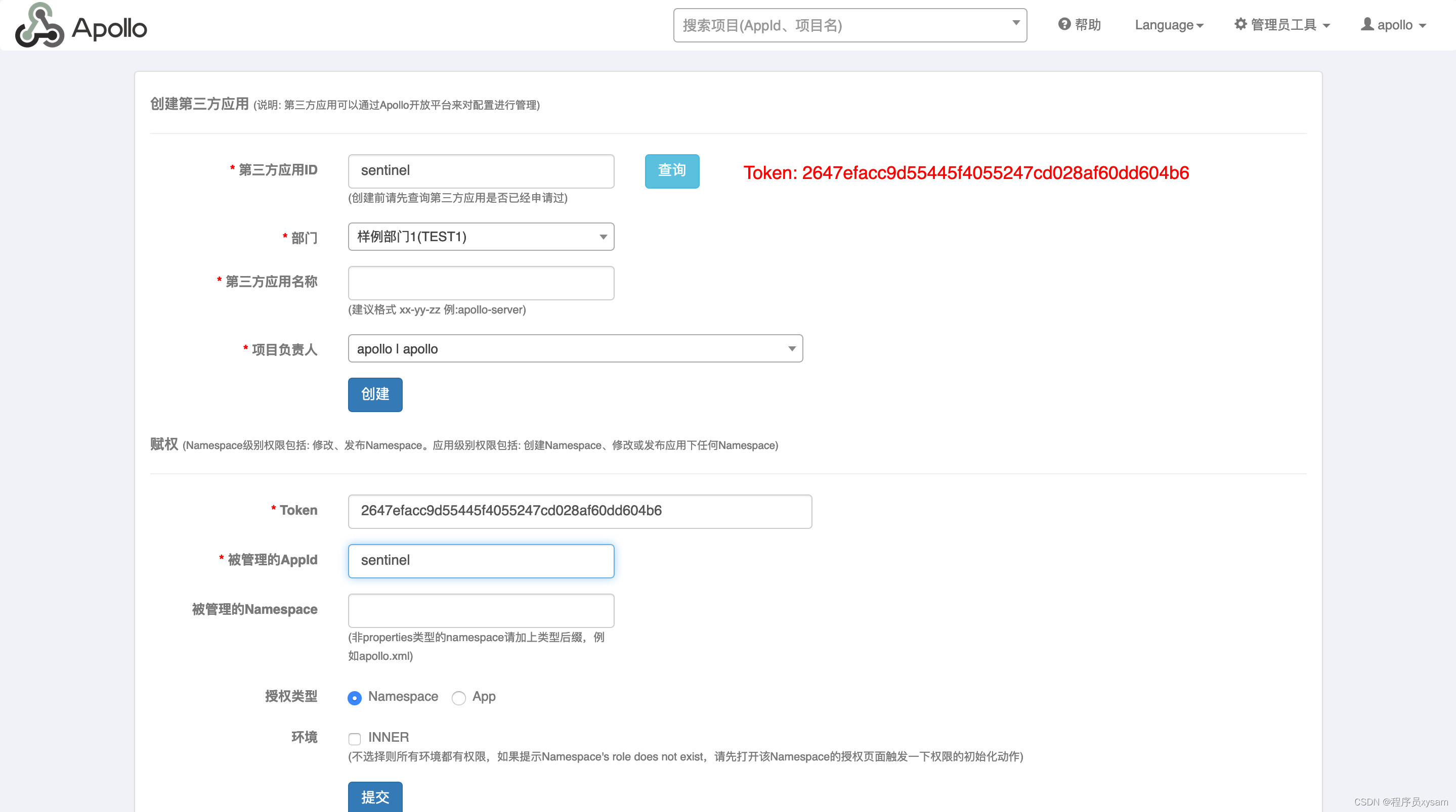
Task: Click the Apollo logo icon
Action: 38,25
